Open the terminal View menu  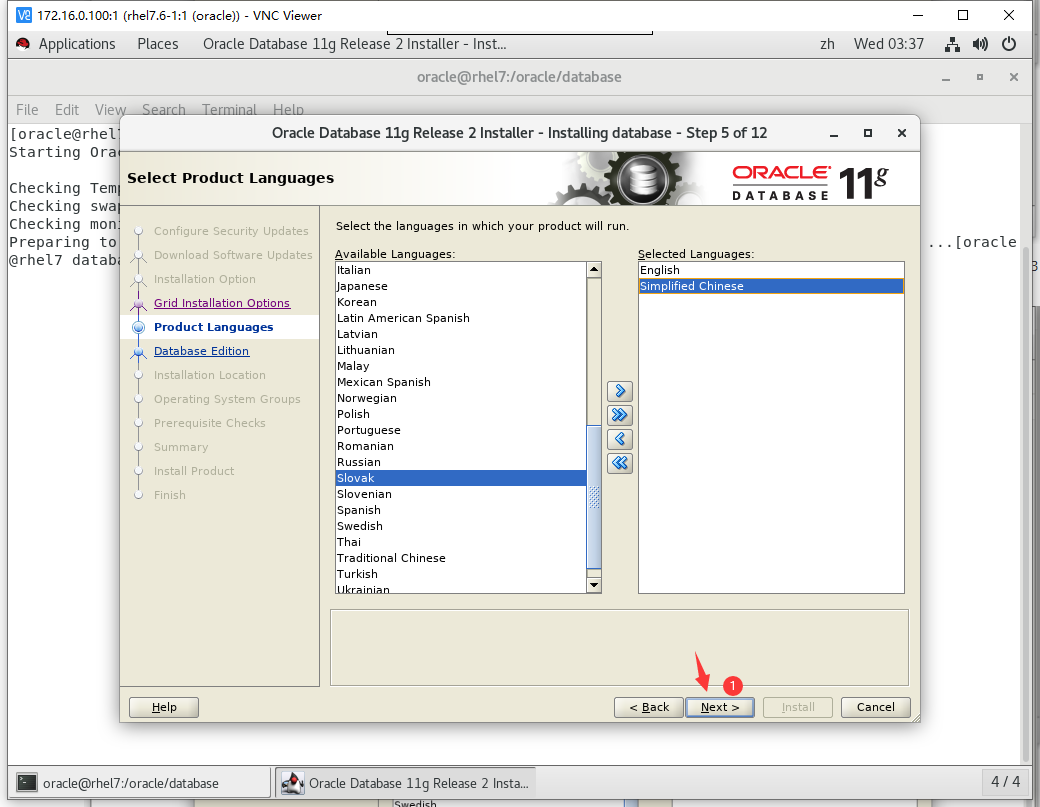click(110, 109)
